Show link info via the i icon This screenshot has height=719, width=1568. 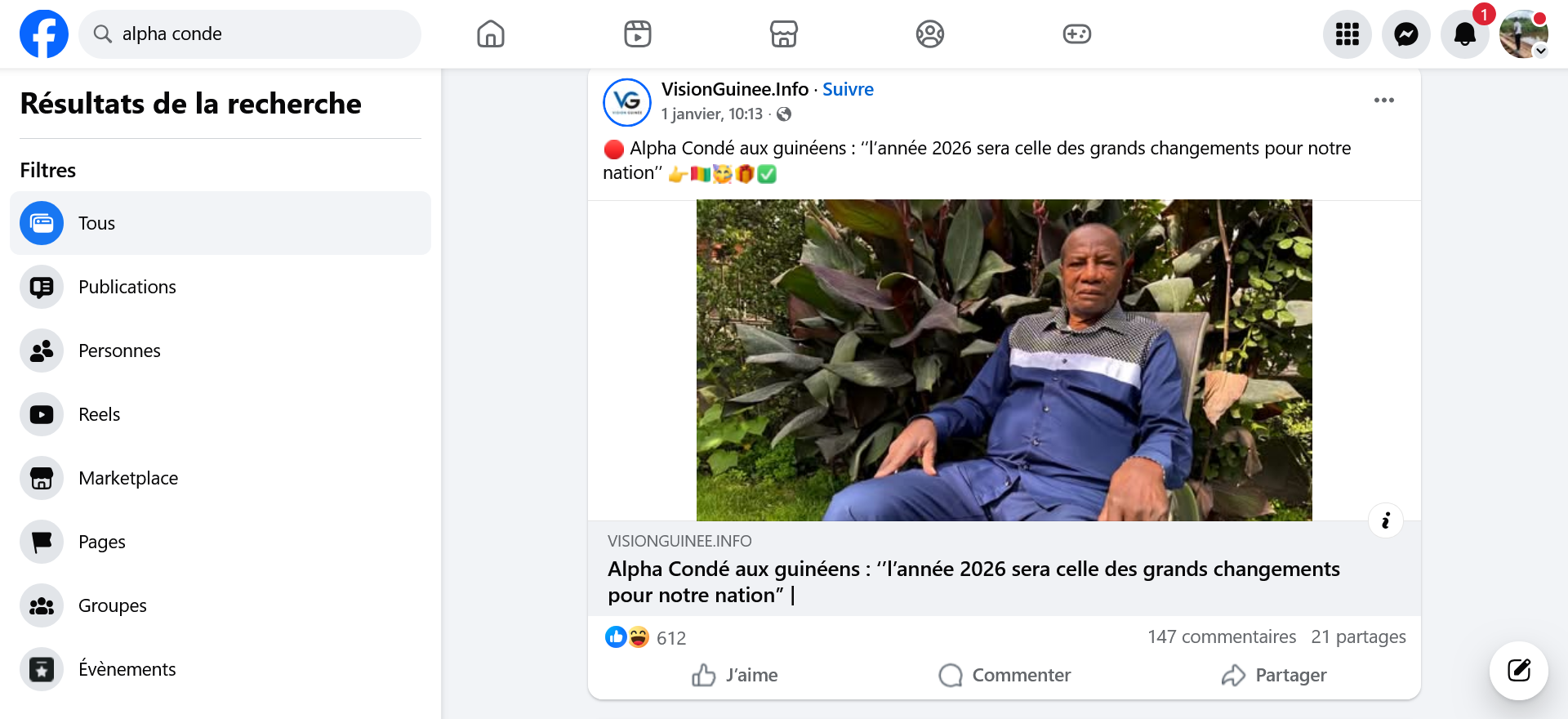1385,520
